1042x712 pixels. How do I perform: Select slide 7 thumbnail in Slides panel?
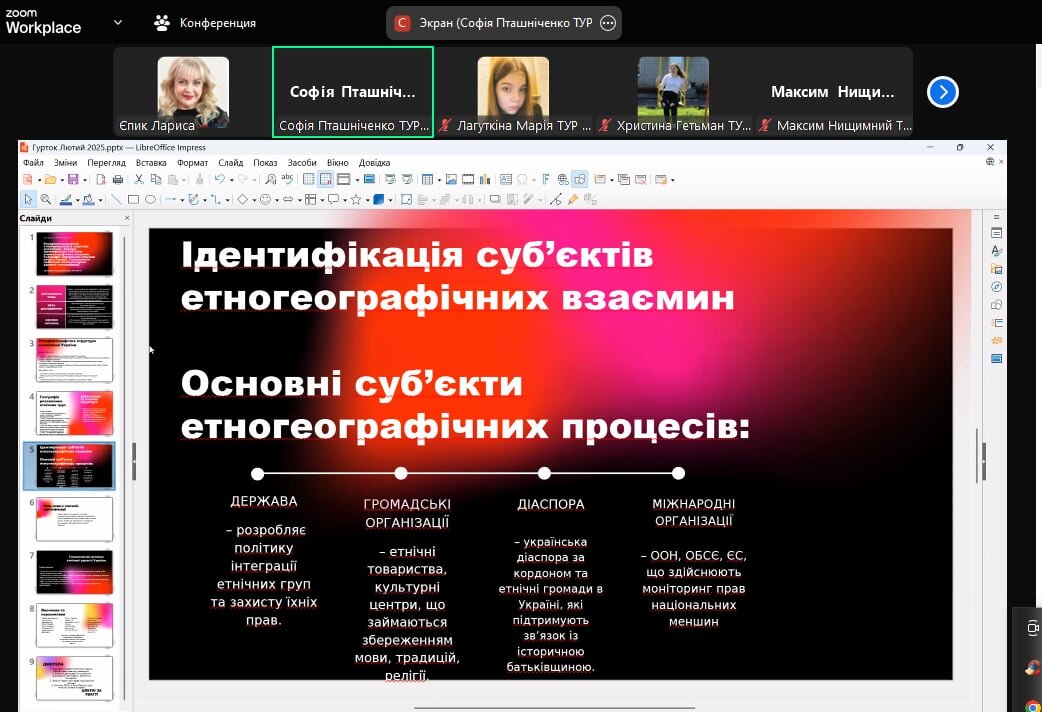75,571
